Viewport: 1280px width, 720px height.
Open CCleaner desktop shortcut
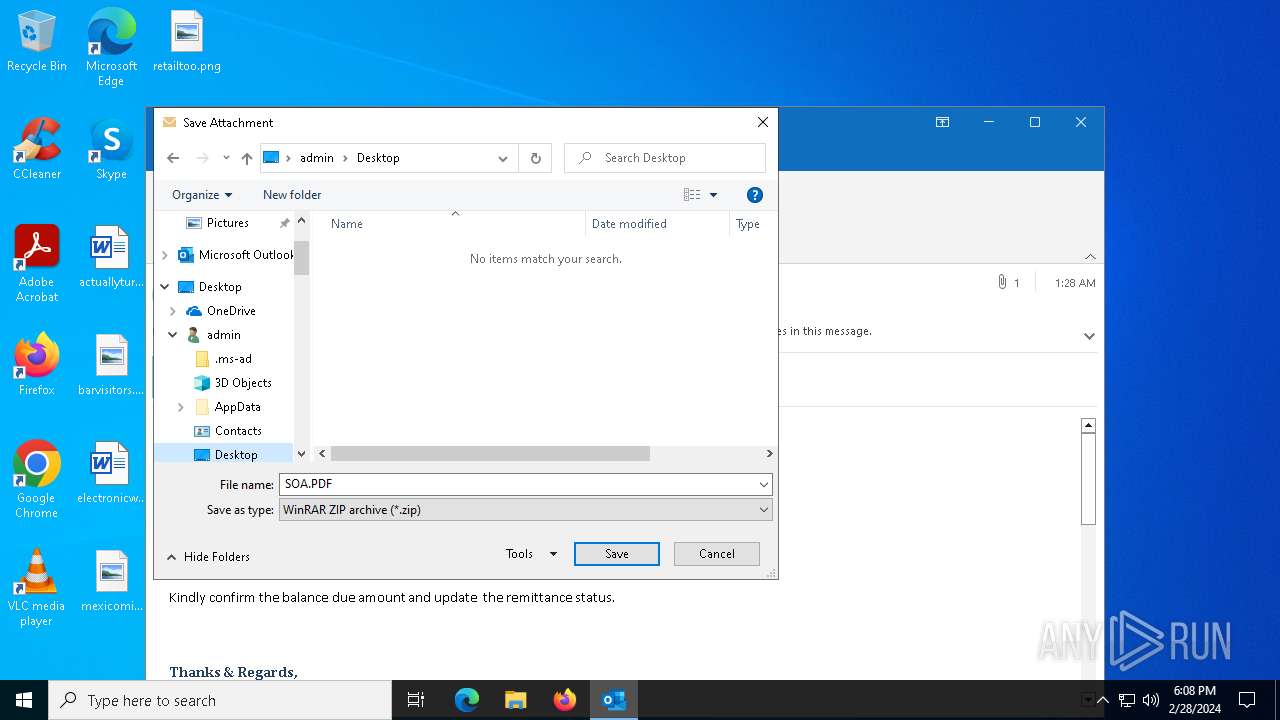pyautogui.click(x=37, y=150)
